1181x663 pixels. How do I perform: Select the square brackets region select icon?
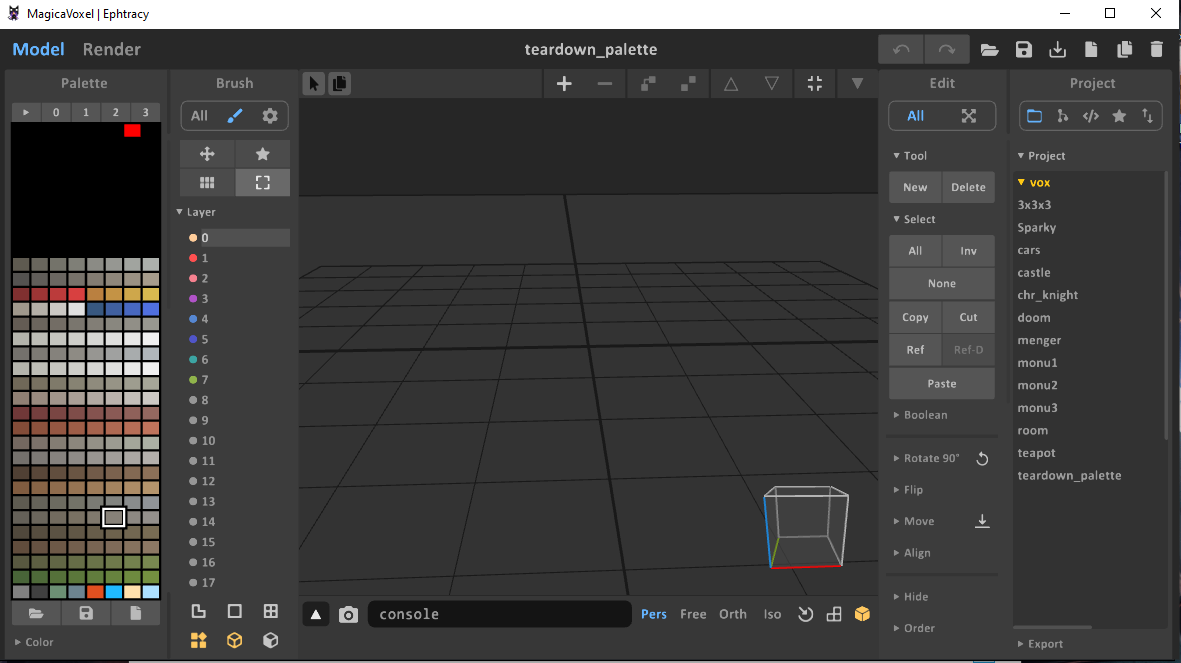pos(262,182)
